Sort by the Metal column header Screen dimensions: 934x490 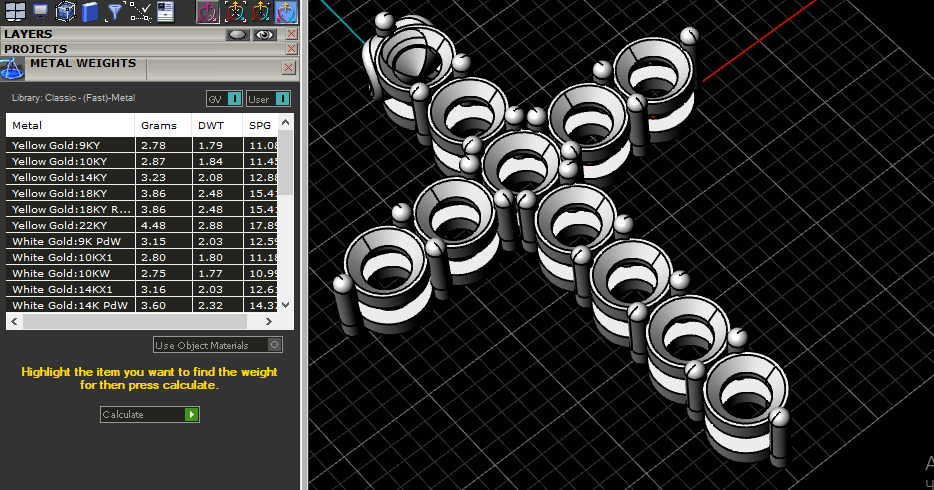[x=70, y=126]
